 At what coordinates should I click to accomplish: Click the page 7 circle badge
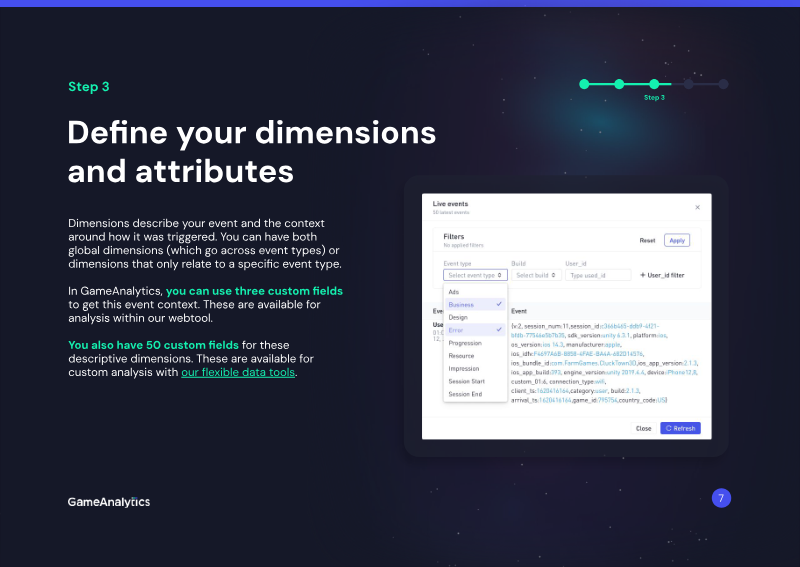tap(721, 498)
